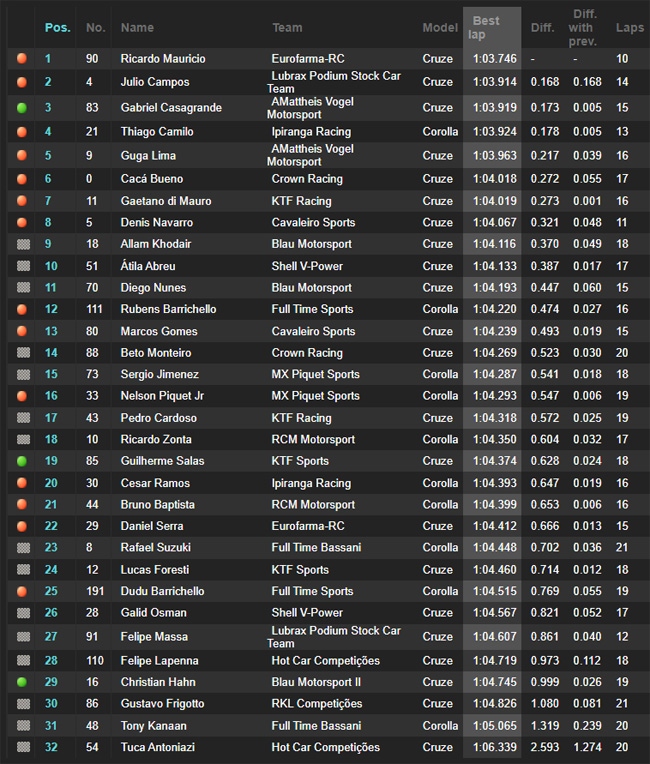Click the orange status dot for Cacá Bueno
Image resolution: width=650 pixels, height=764 pixels.
[x=22, y=179]
